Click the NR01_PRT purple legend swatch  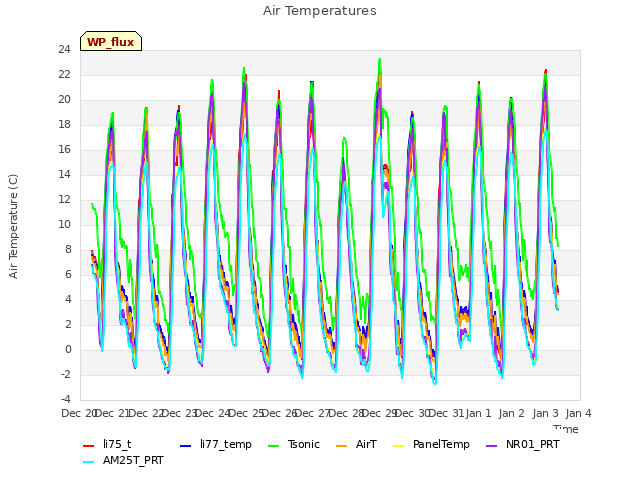pos(491,446)
